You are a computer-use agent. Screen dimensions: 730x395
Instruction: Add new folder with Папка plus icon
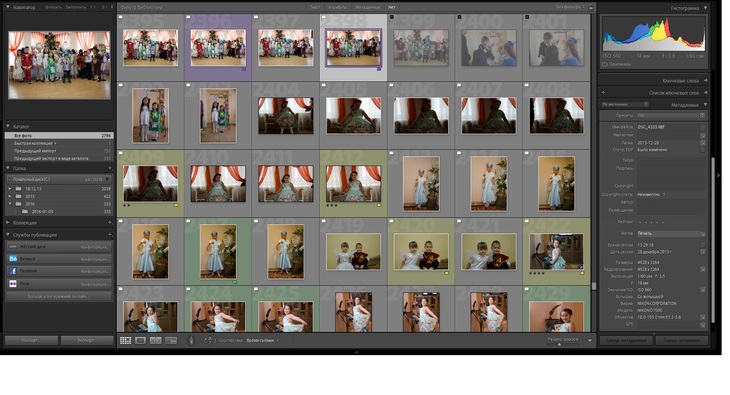(x=110, y=168)
